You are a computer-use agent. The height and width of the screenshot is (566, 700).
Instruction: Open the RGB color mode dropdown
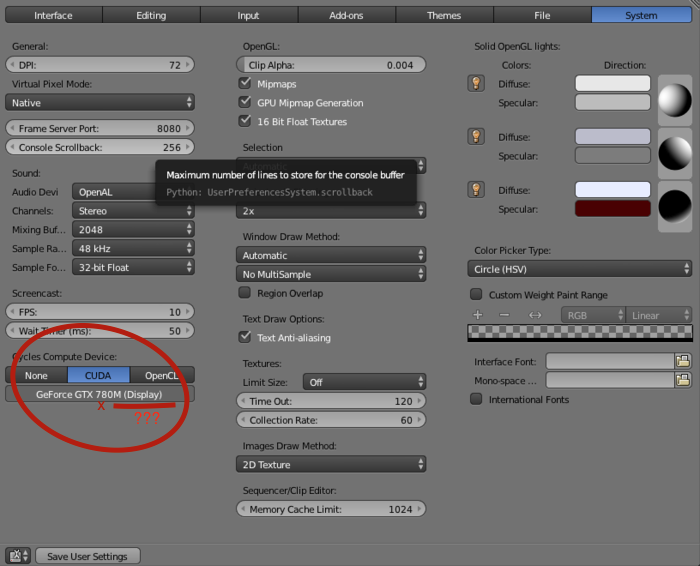pos(593,315)
